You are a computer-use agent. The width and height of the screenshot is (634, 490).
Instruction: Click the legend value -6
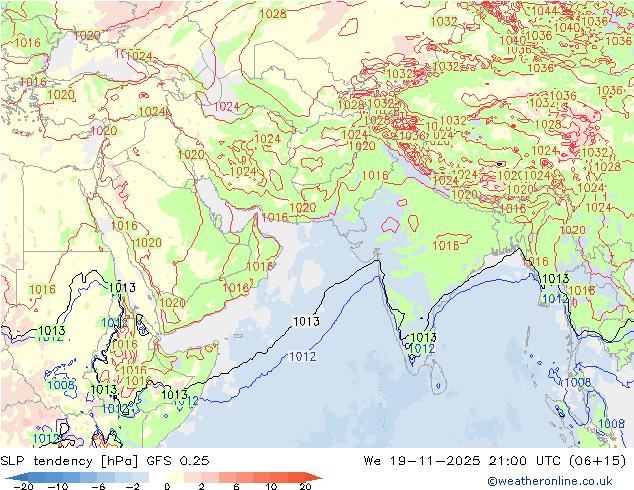pos(97,486)
